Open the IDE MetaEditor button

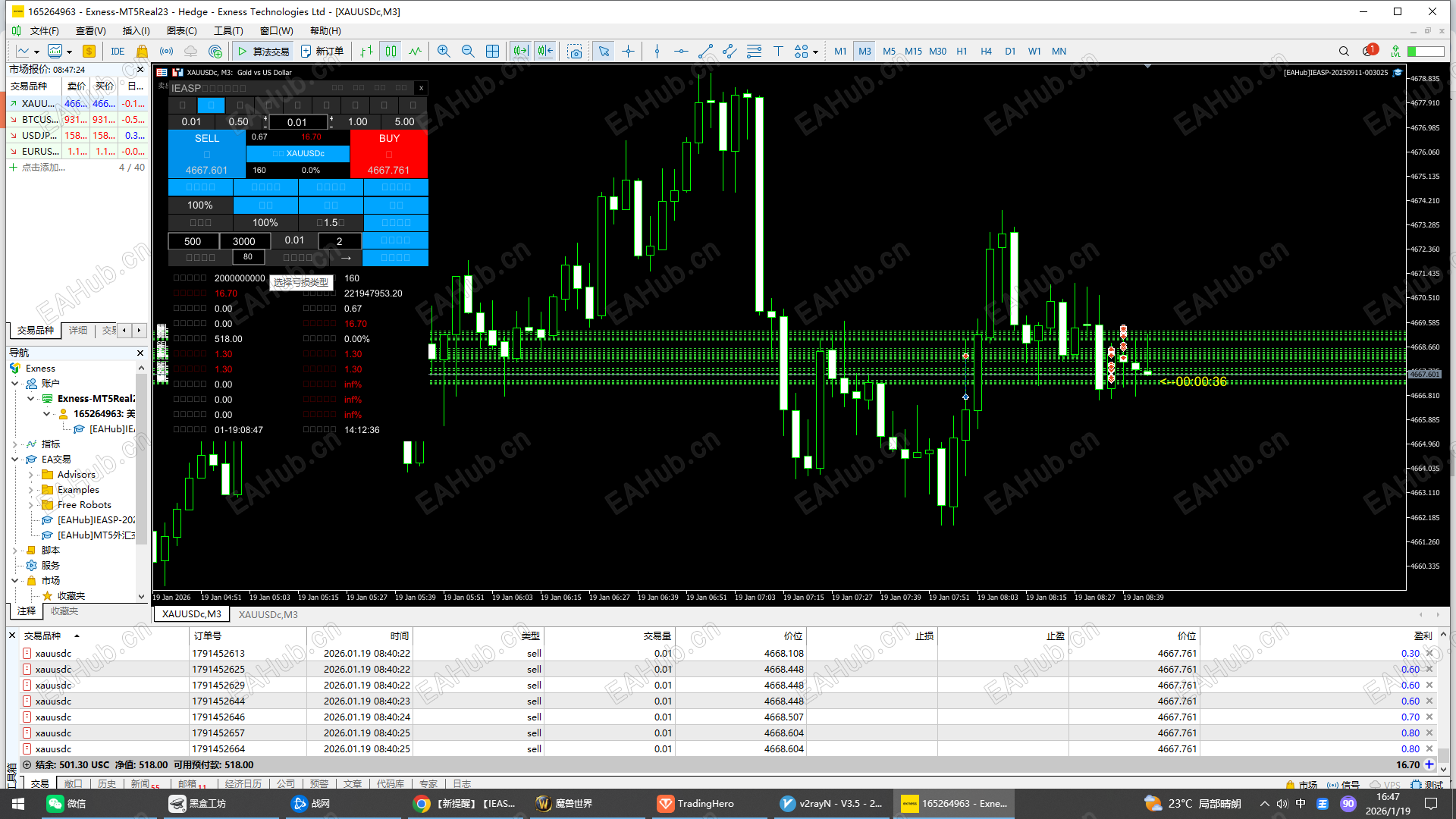click(x=118, y=52)
